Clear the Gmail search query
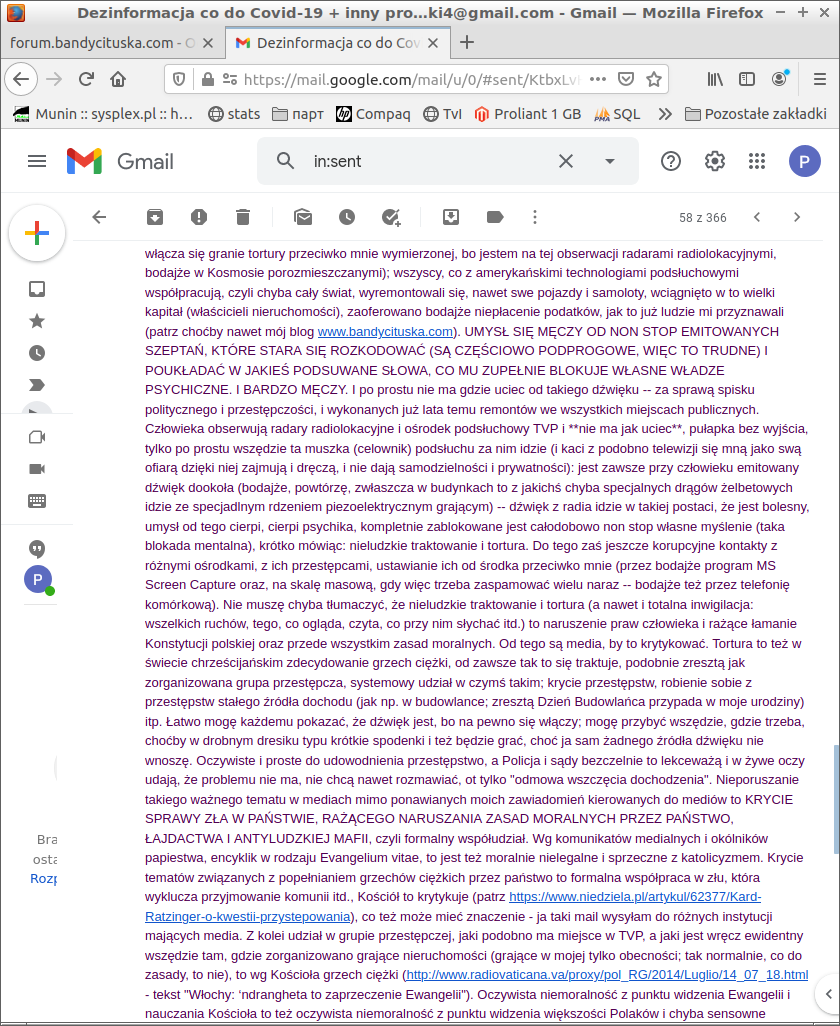This screenshot has height=1026, width=840. 566,161
